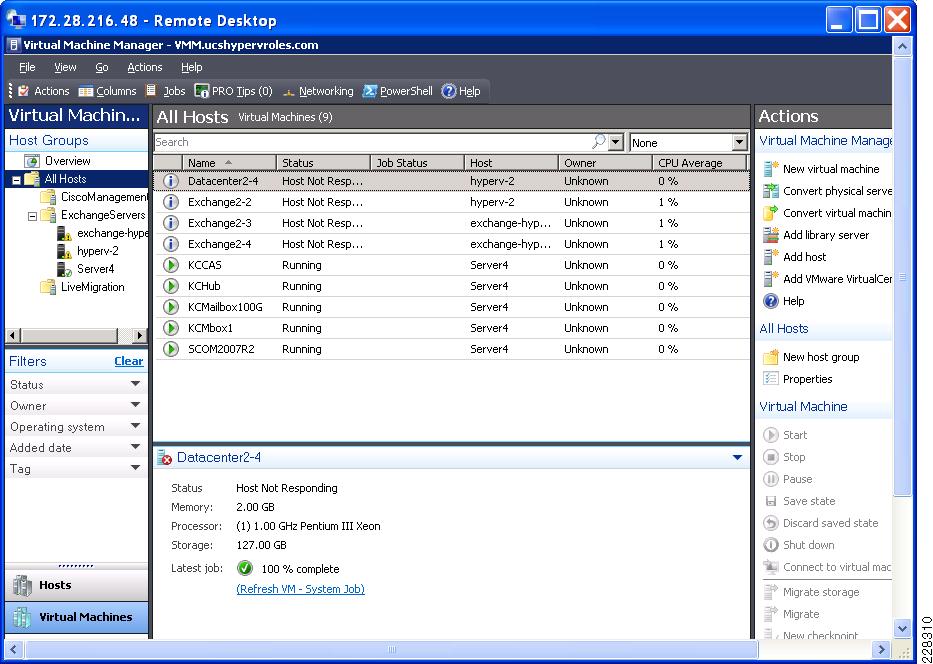Open the Actions menu
Image resolution: width=933 pixels, height=664 pixels.
coord(145,67)
